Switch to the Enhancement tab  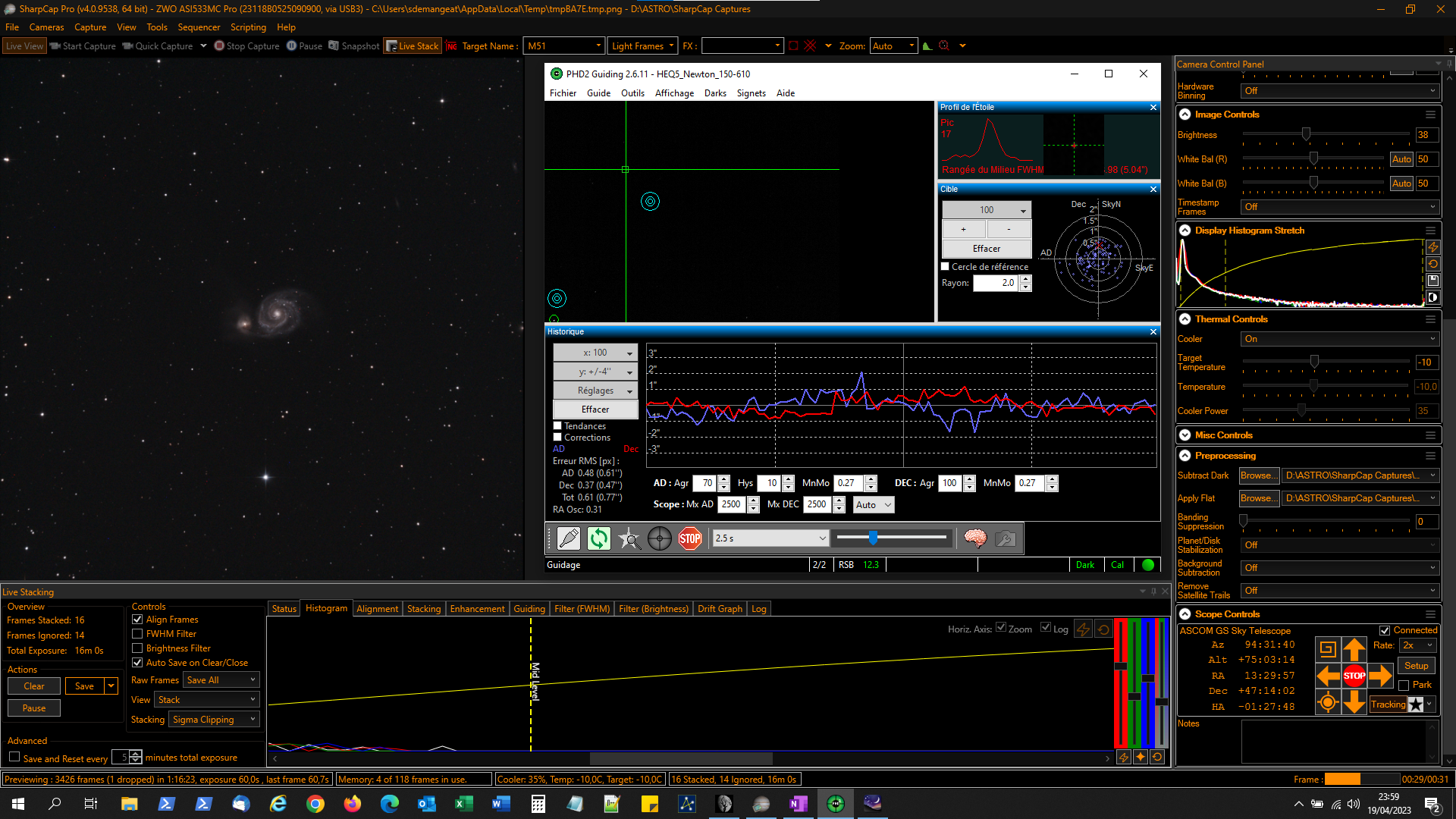point(477,609)
